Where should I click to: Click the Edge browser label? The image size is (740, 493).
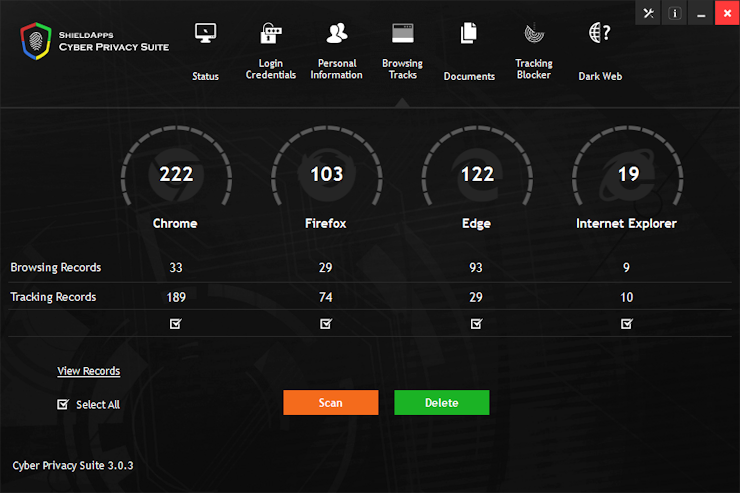476,224
